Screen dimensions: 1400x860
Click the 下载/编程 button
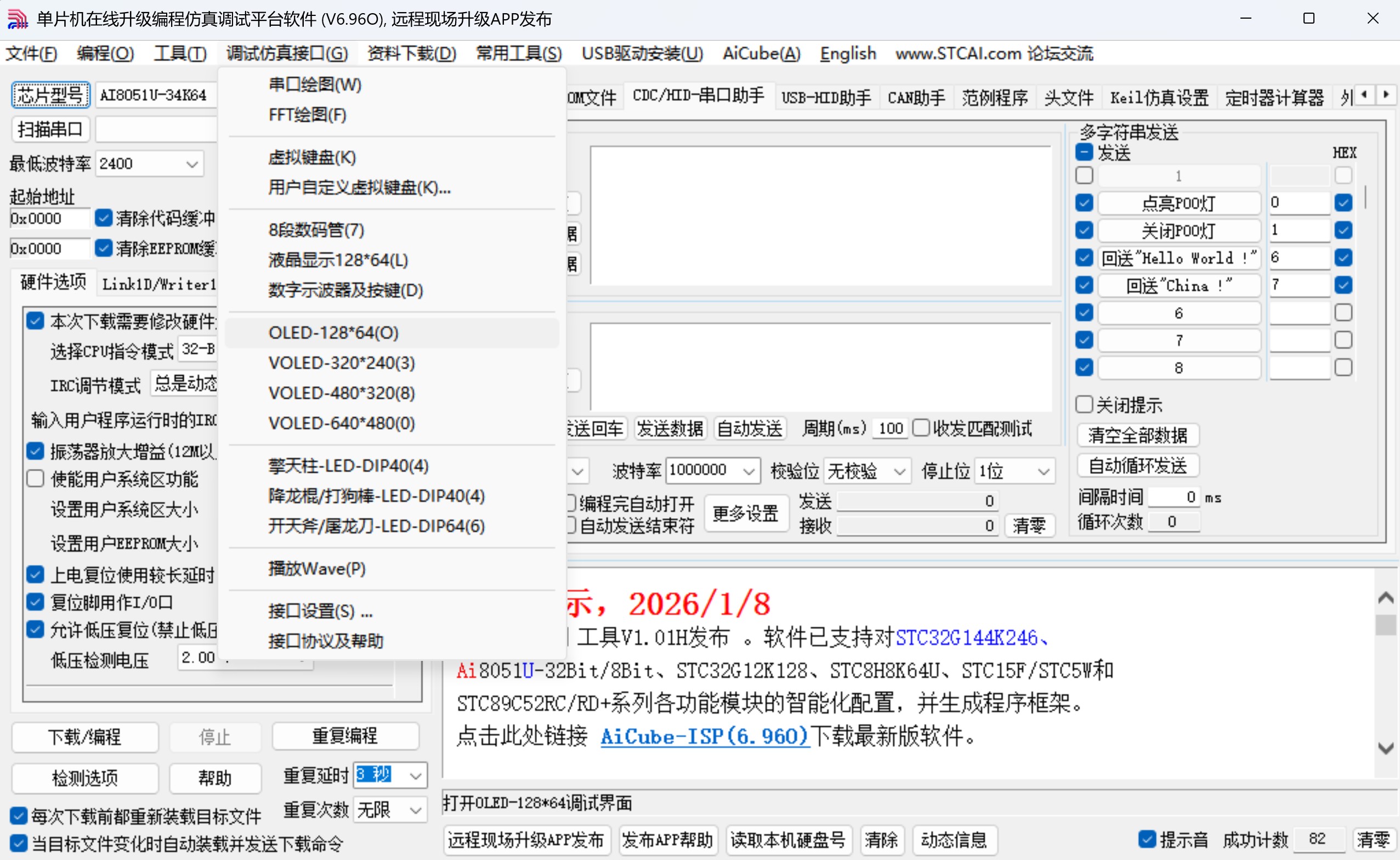[84, 737]
